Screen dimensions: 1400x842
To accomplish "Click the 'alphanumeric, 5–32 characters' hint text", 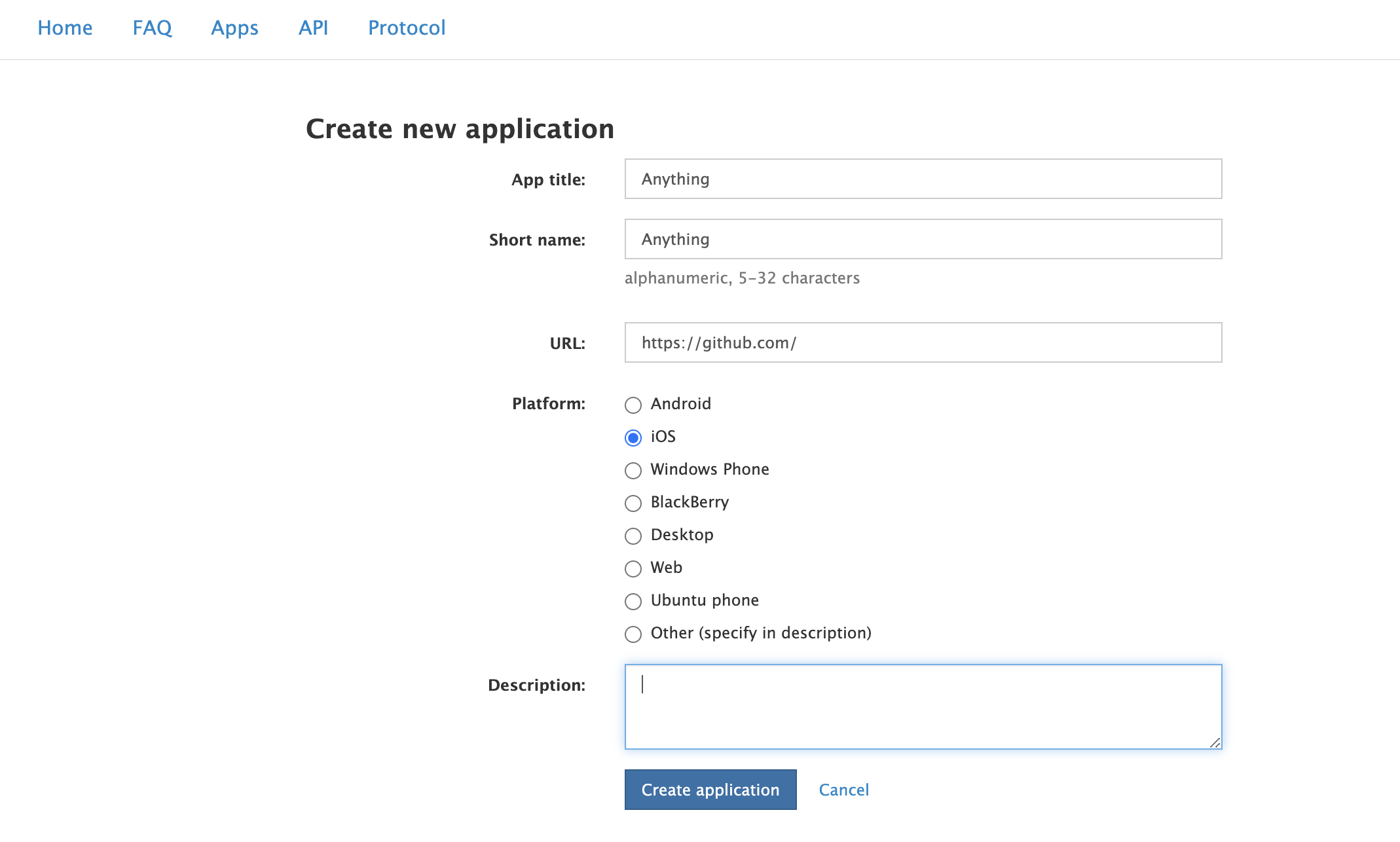I will pos(742,278).
